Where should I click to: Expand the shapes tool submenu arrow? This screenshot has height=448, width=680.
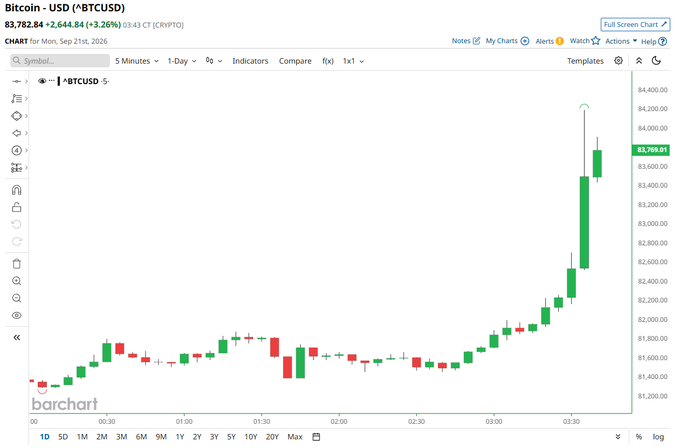point(26,116)
